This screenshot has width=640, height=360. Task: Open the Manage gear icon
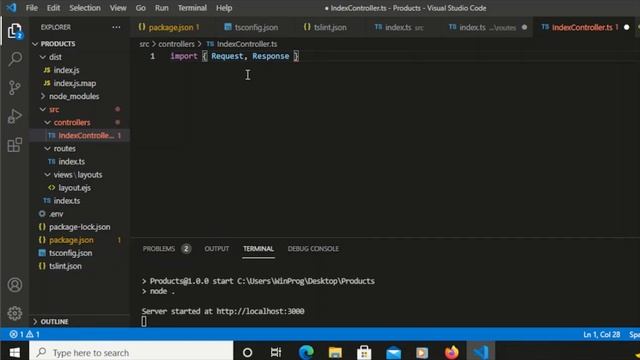pyautogui.click(x=15, y=313)
